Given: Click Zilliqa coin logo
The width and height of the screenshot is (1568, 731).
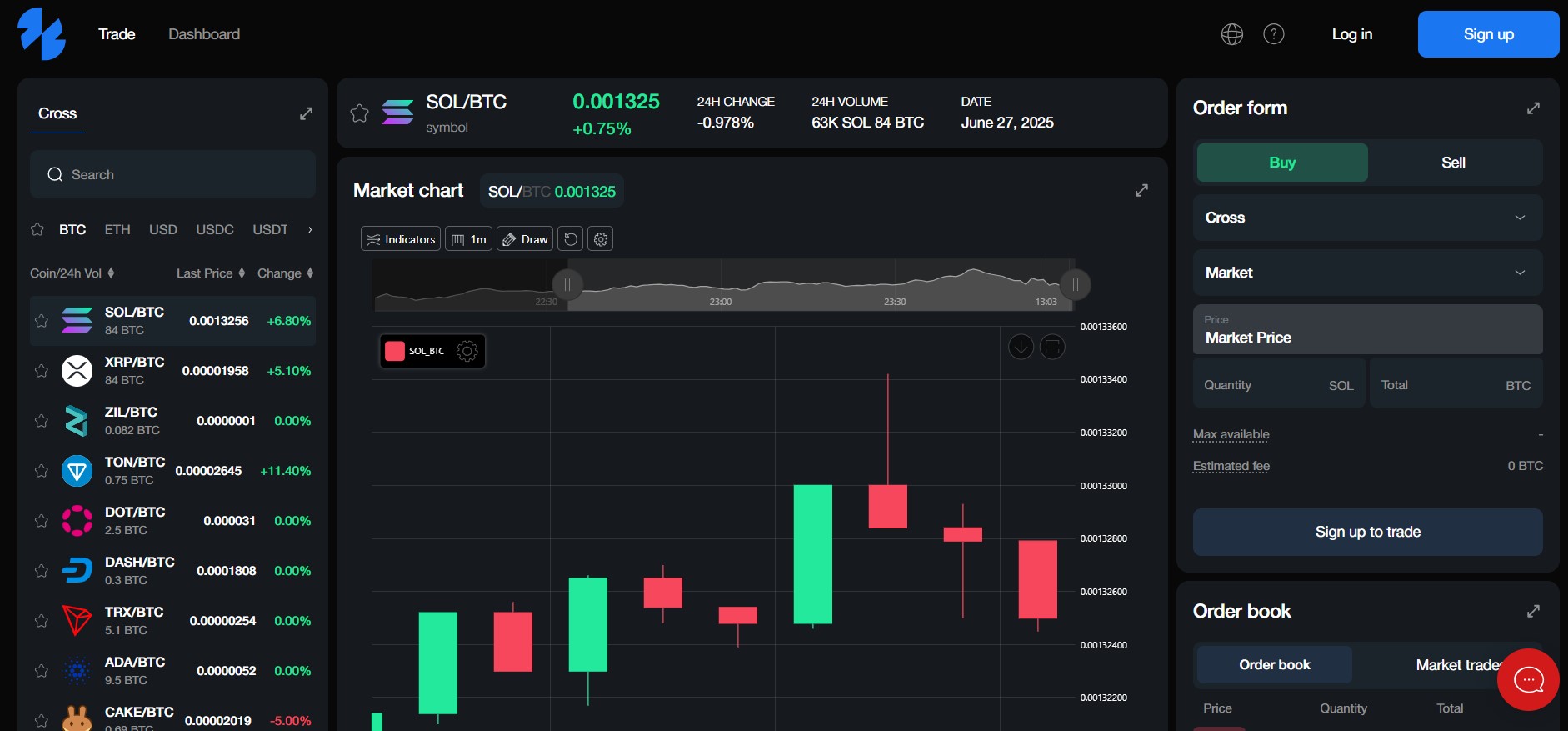Looking at the screenshot, I should pos(77,421).
